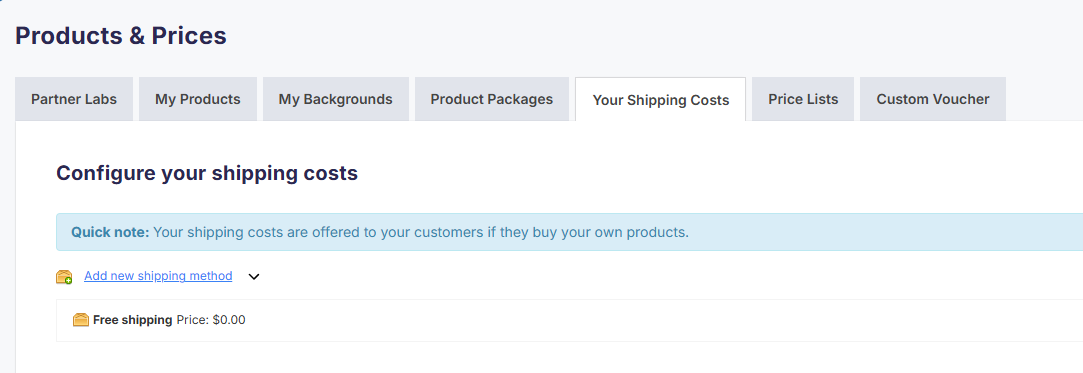Open the My Products tab
This screenshot has height=373, width=1083.
[x=198, y=99]
